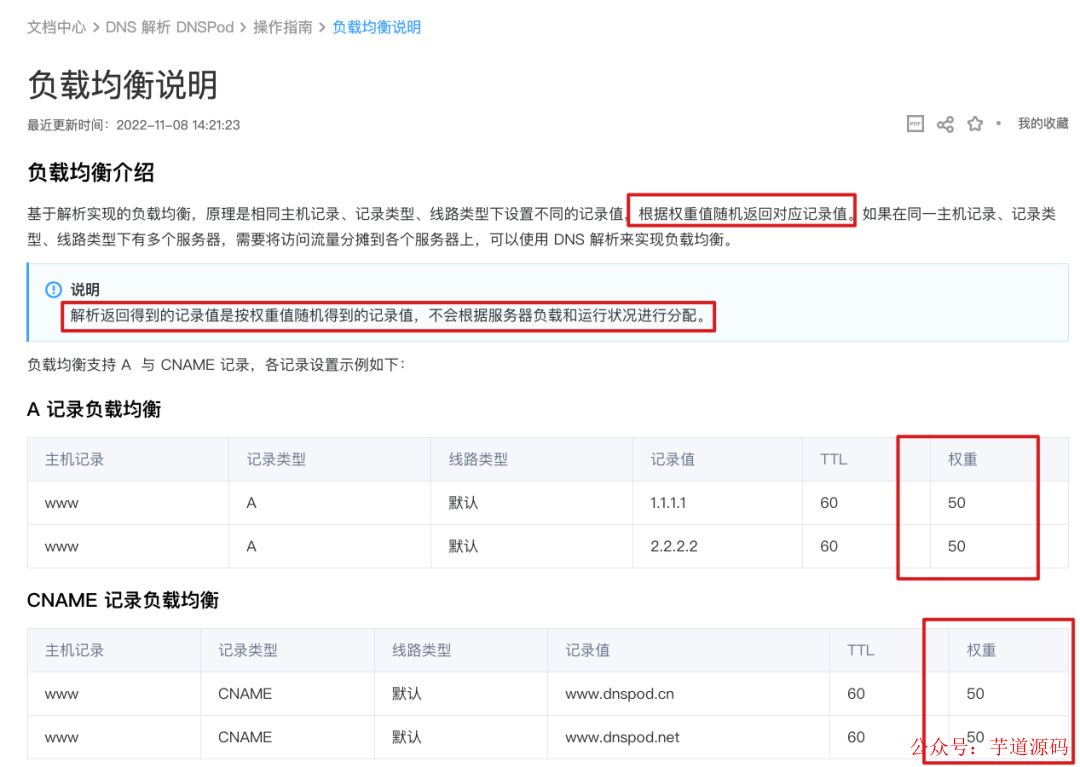Click 线路类型 header in CNAME table
The image size is (1080, 767).
pos(422,650)
